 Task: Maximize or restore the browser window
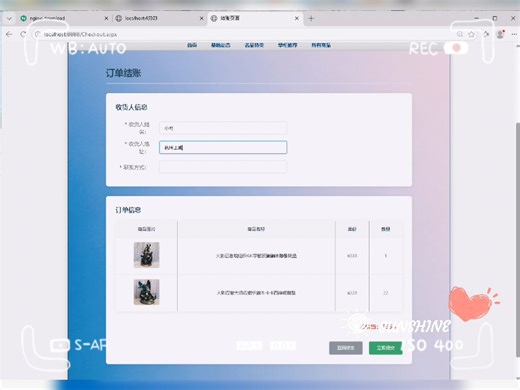[x=495, y=18]
